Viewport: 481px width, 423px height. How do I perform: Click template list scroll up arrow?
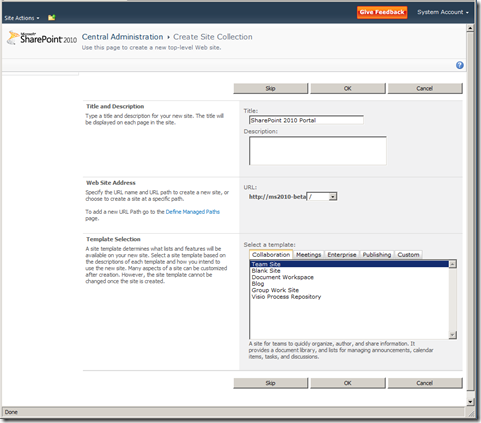pyautogui.click(x=452, y=264)
